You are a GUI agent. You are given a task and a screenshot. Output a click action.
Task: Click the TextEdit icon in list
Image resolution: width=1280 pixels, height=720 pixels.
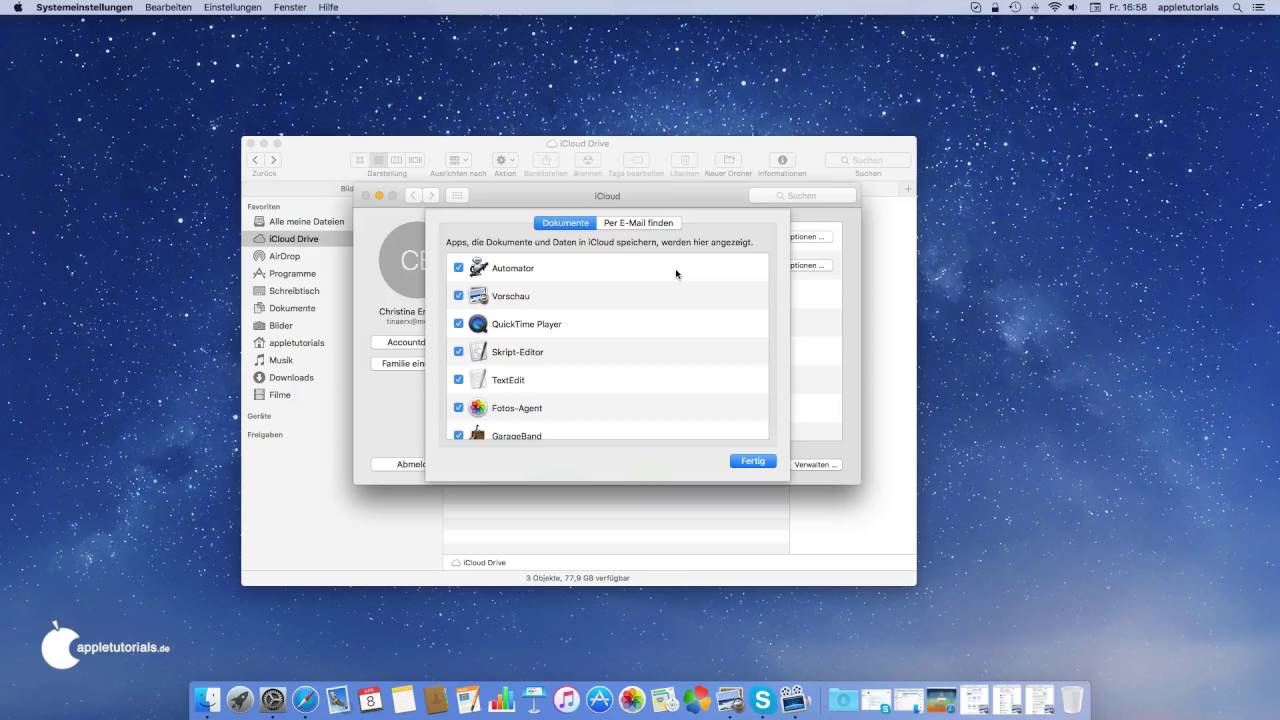coord(478,380)
